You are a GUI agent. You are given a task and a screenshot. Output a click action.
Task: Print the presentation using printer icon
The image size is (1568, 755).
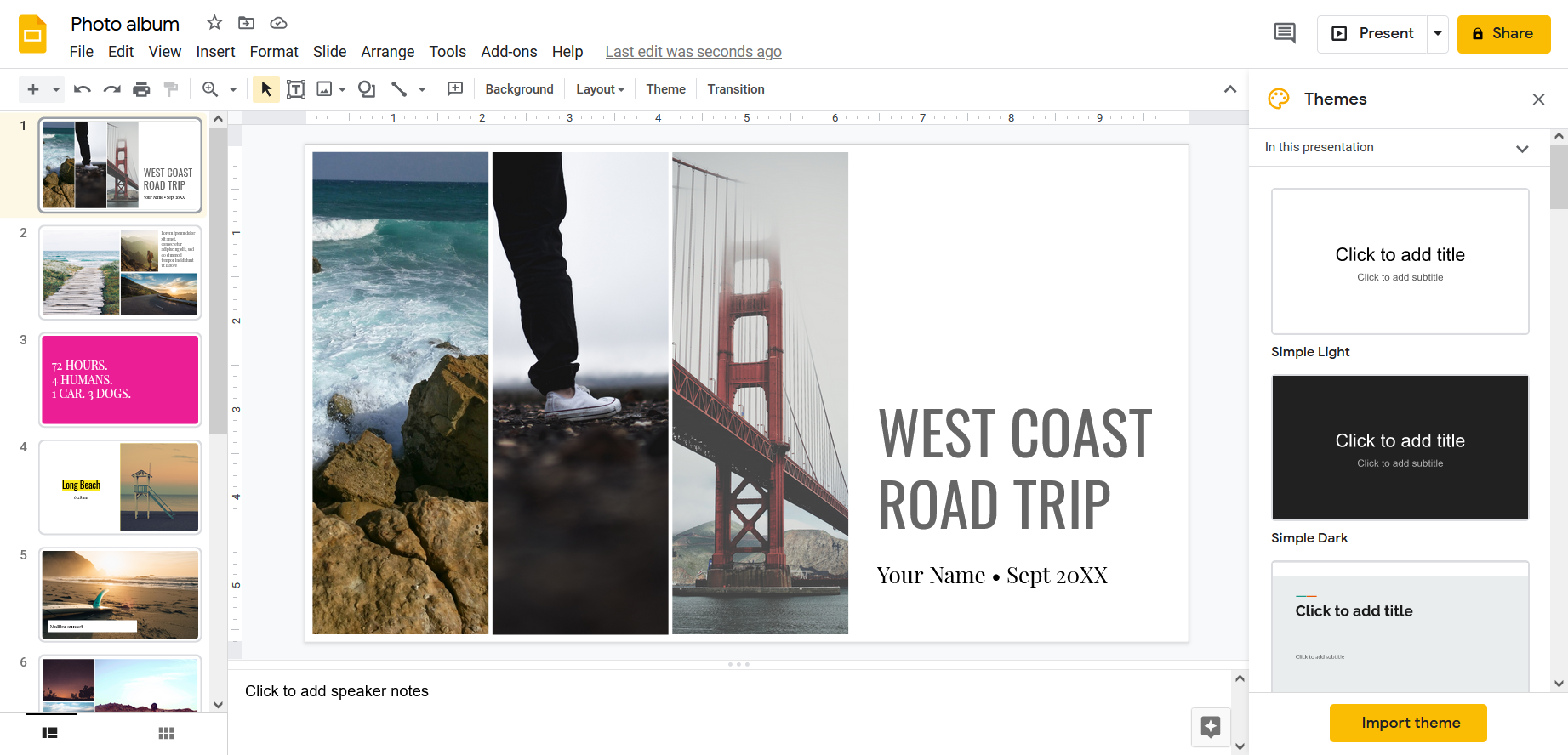click(141, 89)
